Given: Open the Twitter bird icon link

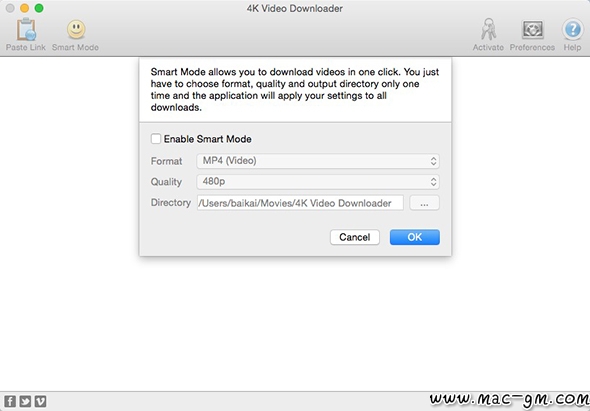Looking at the screenshot, I should 25,401.
